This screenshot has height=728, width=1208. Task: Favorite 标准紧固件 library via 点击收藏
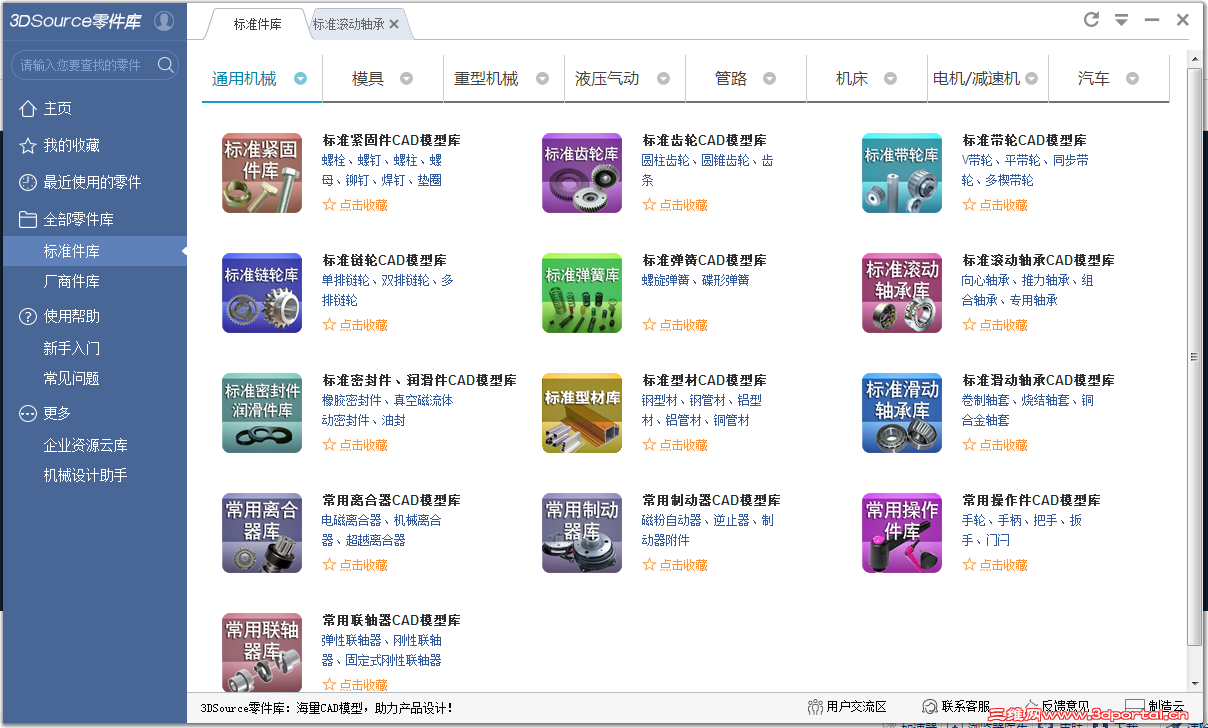point(355,205)
